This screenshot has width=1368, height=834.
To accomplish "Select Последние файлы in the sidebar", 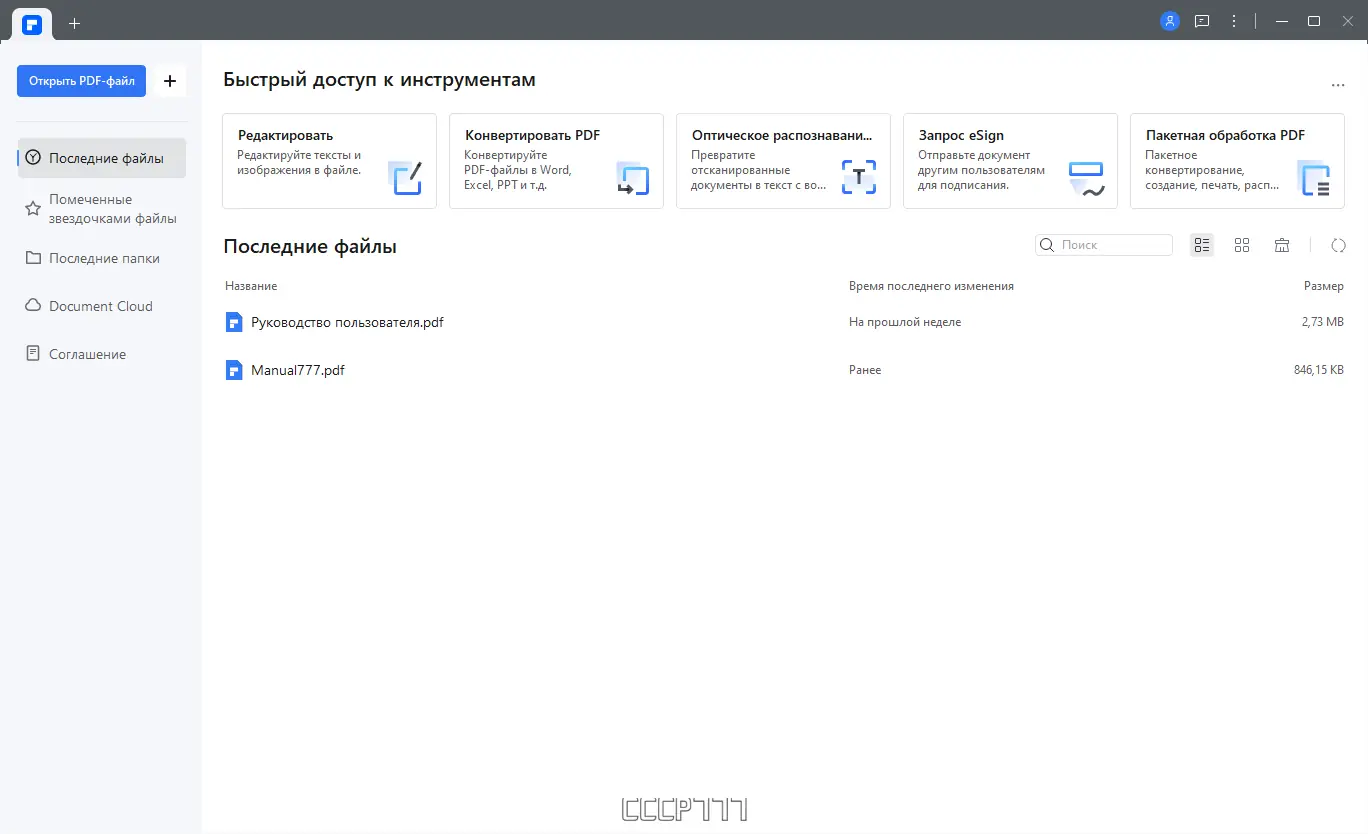I will [x=102, y=158].
